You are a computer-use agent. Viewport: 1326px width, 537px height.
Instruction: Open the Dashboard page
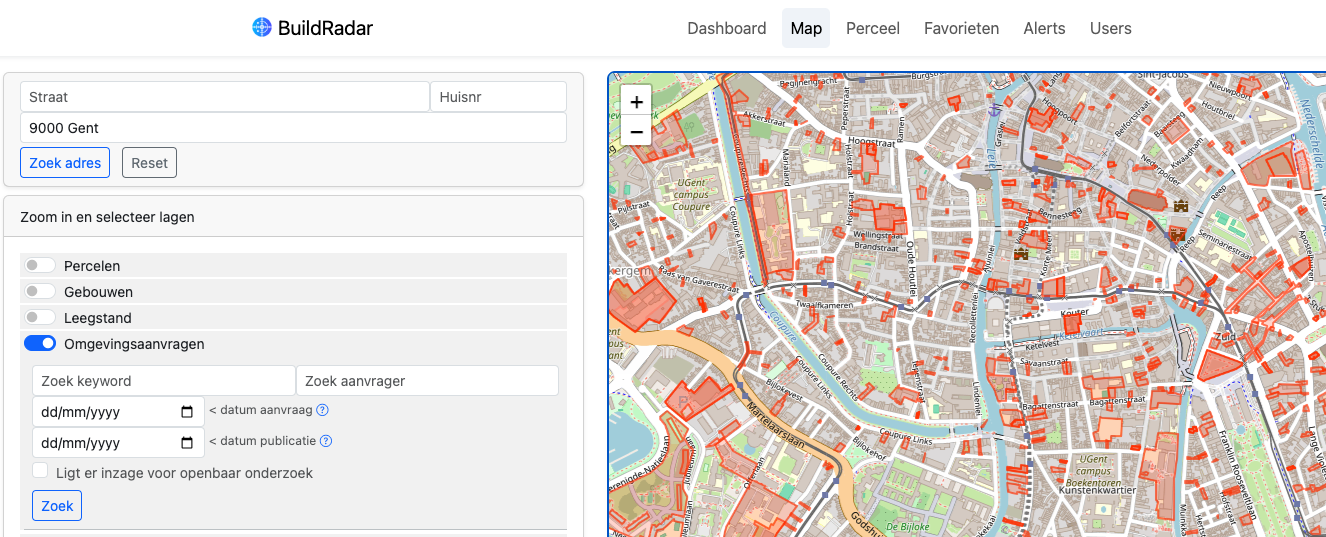[x=726, y=28]
